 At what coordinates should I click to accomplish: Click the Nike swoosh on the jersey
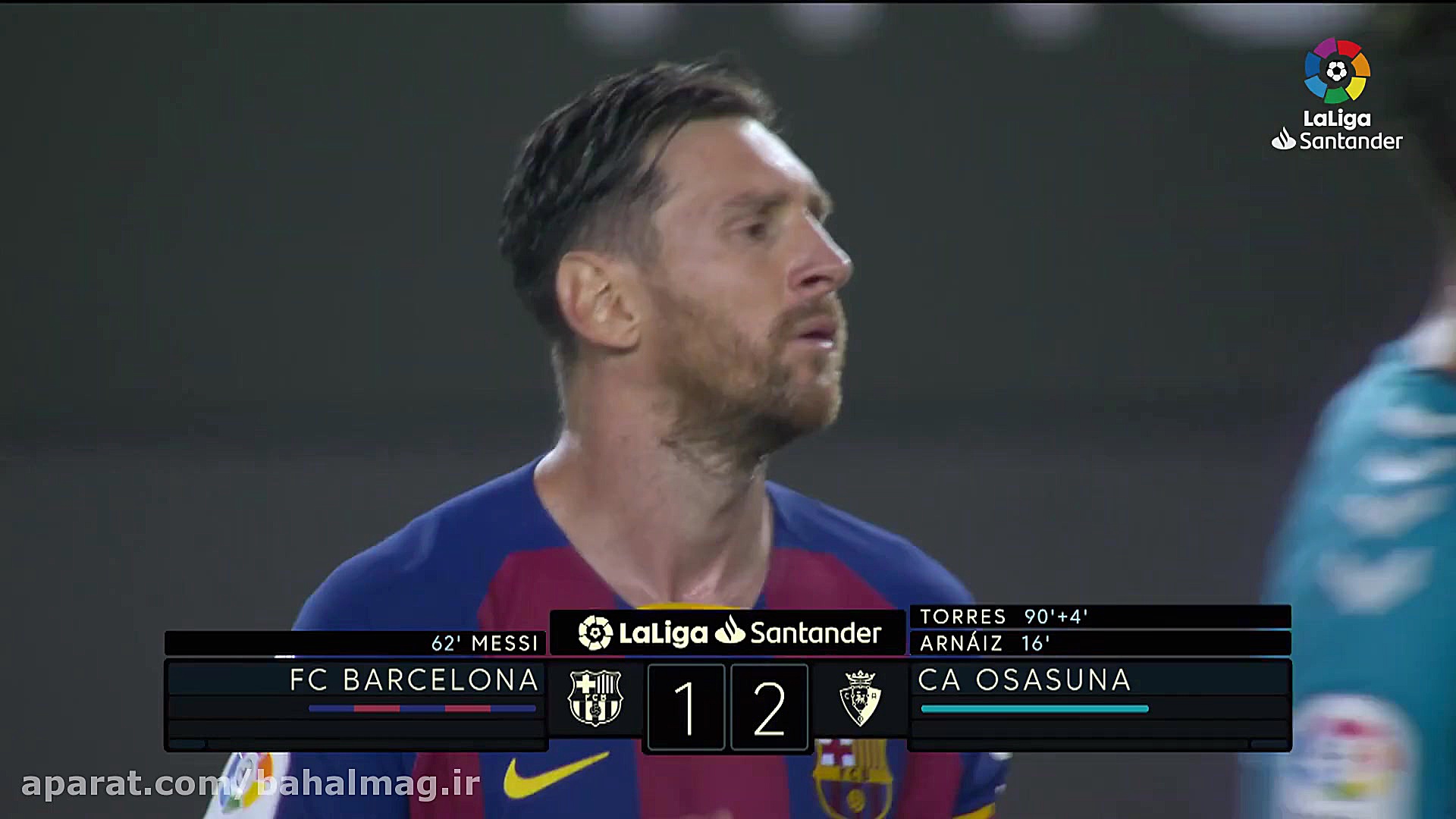pos(556,775)
